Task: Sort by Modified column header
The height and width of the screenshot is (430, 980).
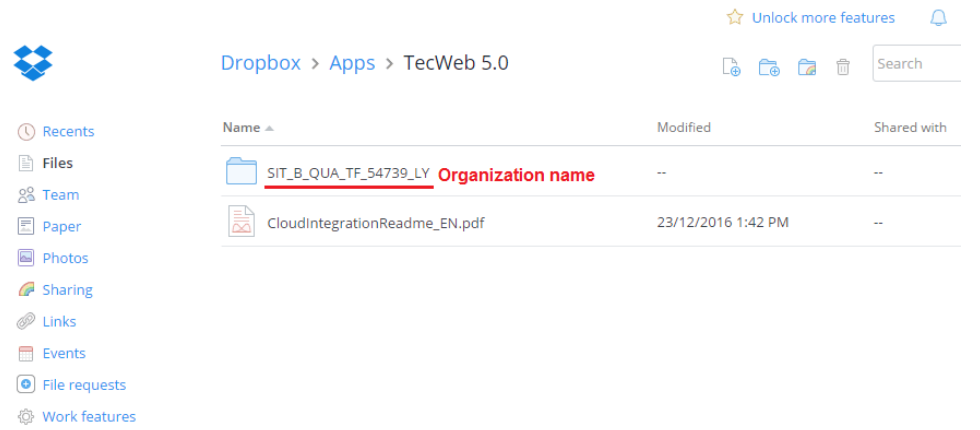Action: [x=683, y=127]
